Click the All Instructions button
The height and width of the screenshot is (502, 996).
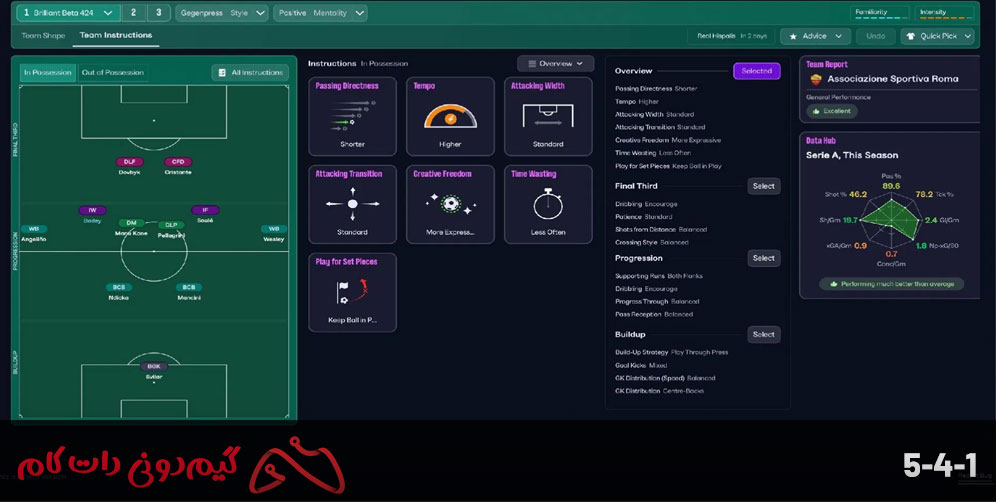click(x=250, y=73)
